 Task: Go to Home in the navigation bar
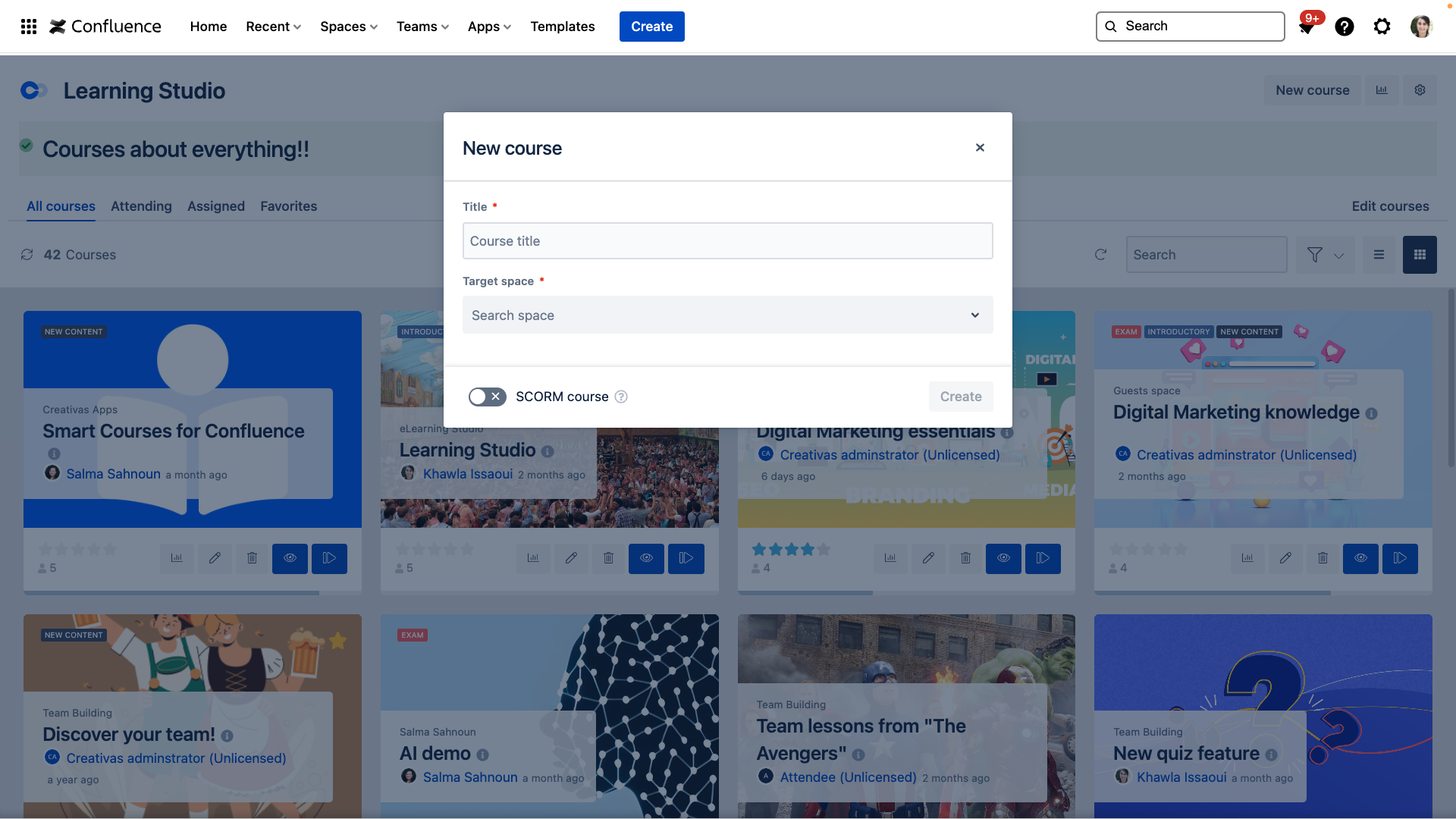click(x=209, y=27)
